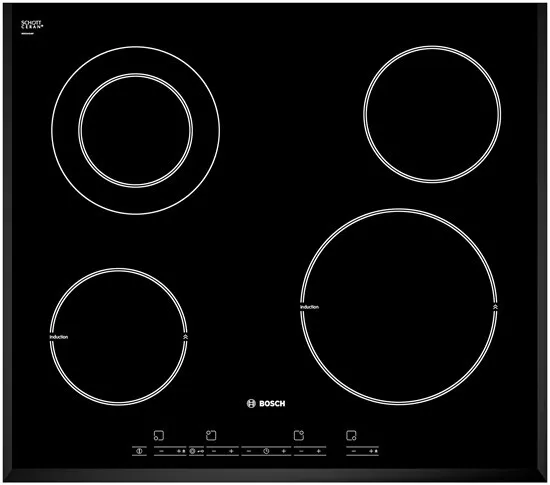This screenshot has width=550, height=485.
Task: Decrease the front-left zone power with minus
Action: (161, 451)
